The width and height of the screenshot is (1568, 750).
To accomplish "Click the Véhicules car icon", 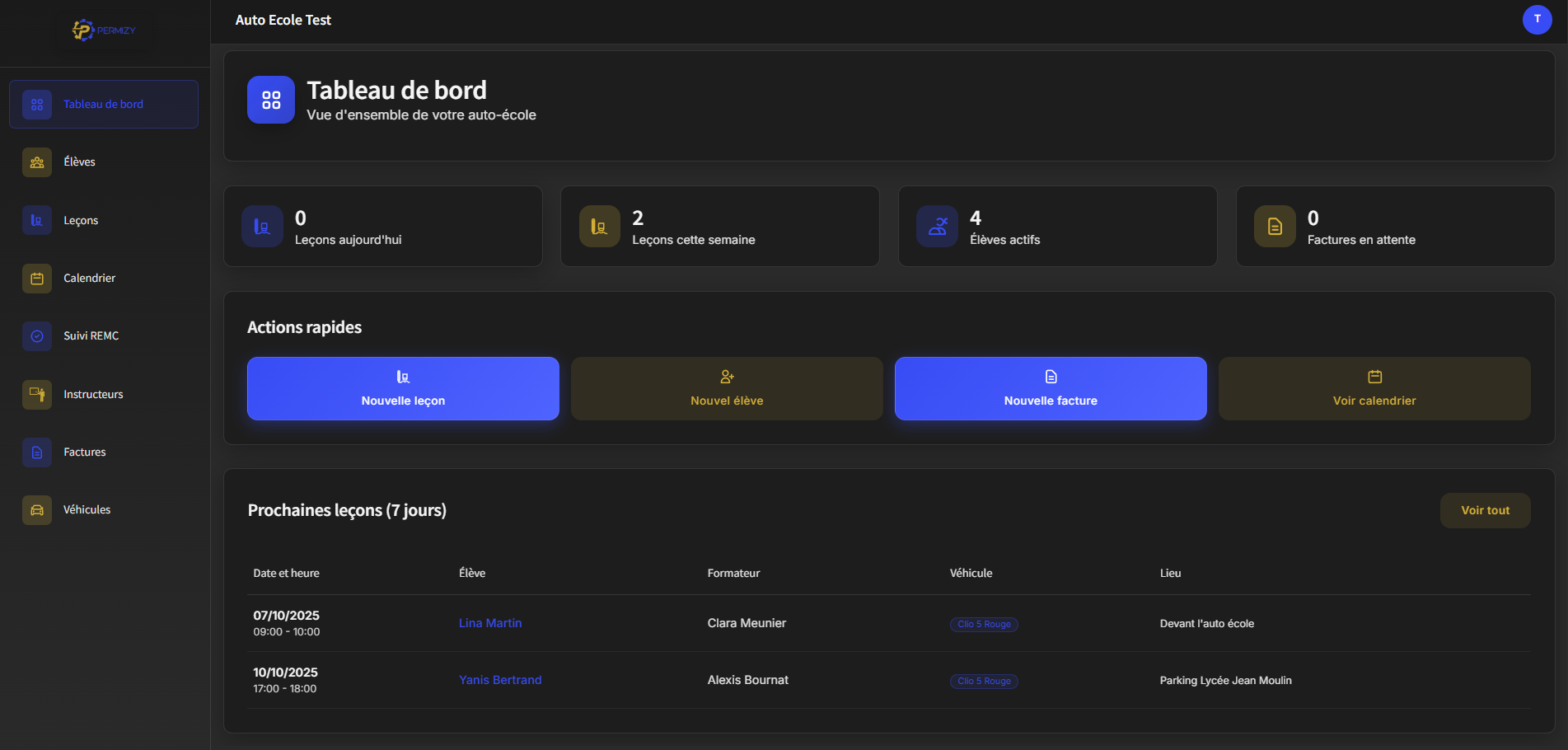I will [37, 510].
